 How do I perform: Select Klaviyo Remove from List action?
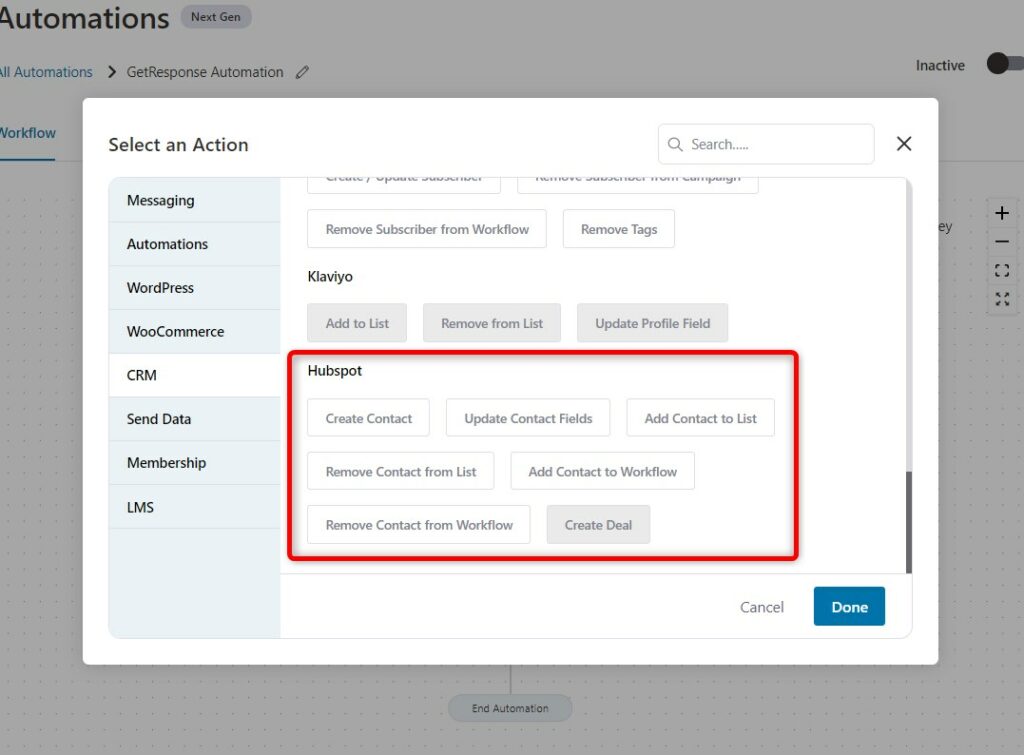(492, 323)
